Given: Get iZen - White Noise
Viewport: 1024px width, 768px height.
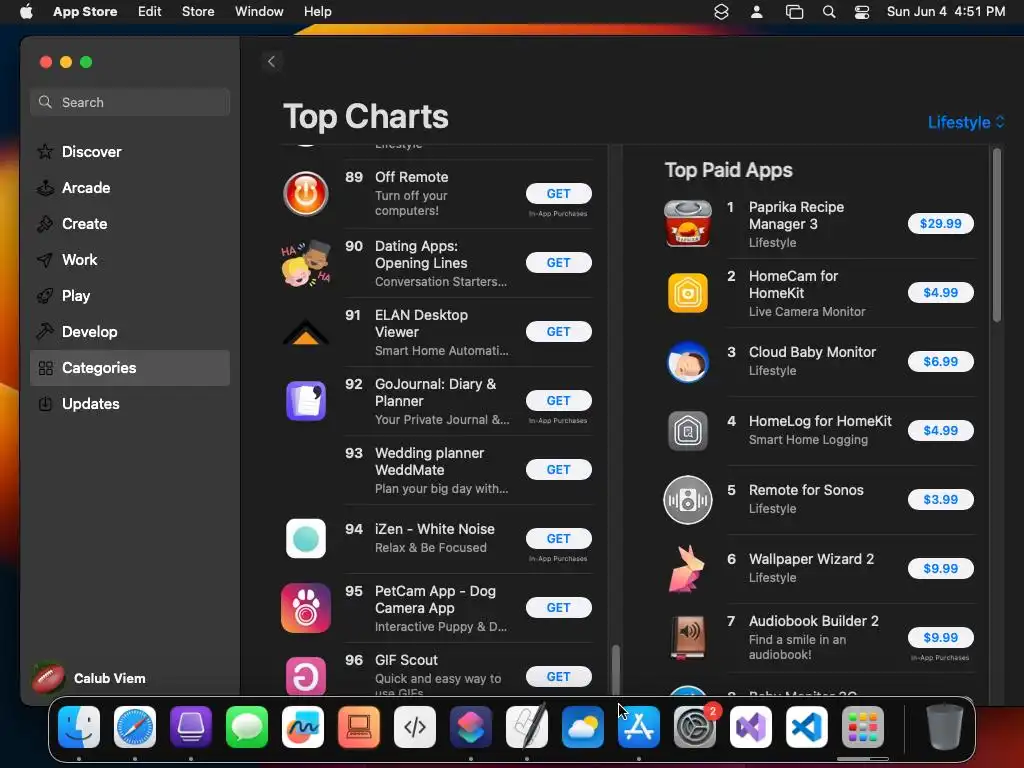Looking at the screenshot, I should coord(558,539).
